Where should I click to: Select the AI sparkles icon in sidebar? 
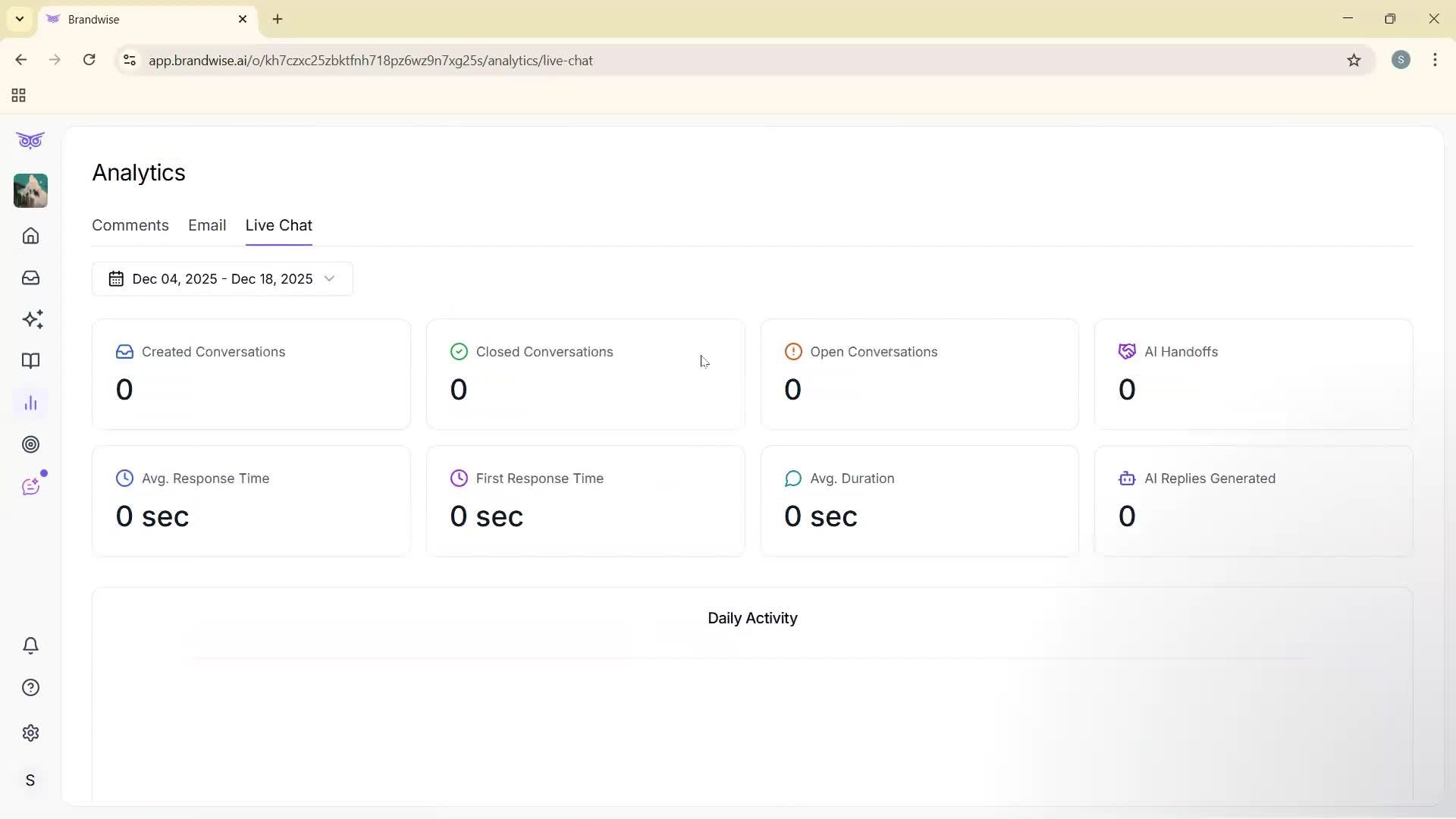coord(30,319)
